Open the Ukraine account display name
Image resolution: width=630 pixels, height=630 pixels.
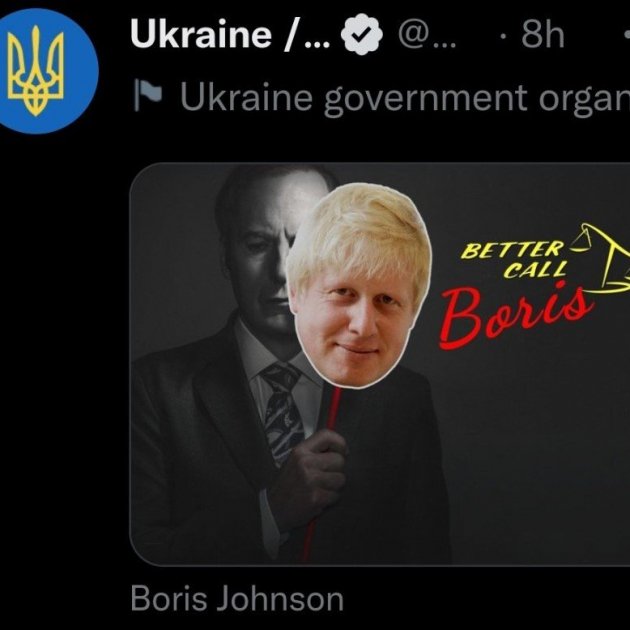pos(230,35)
